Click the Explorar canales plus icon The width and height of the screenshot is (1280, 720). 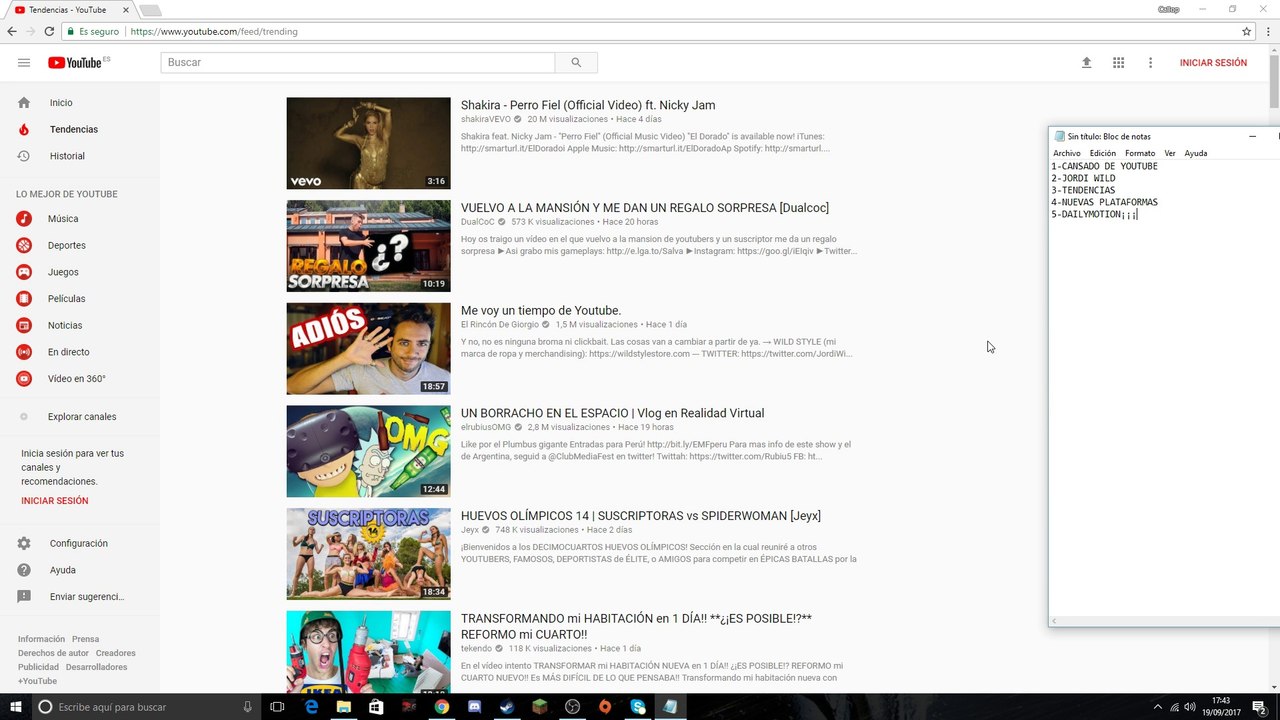24,416
